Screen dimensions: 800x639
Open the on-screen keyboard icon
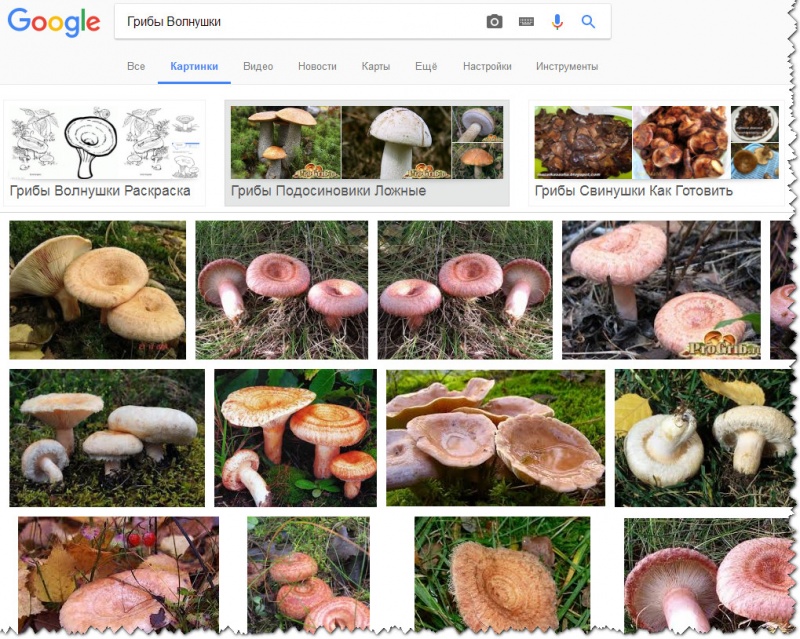(x=526, y=21)
